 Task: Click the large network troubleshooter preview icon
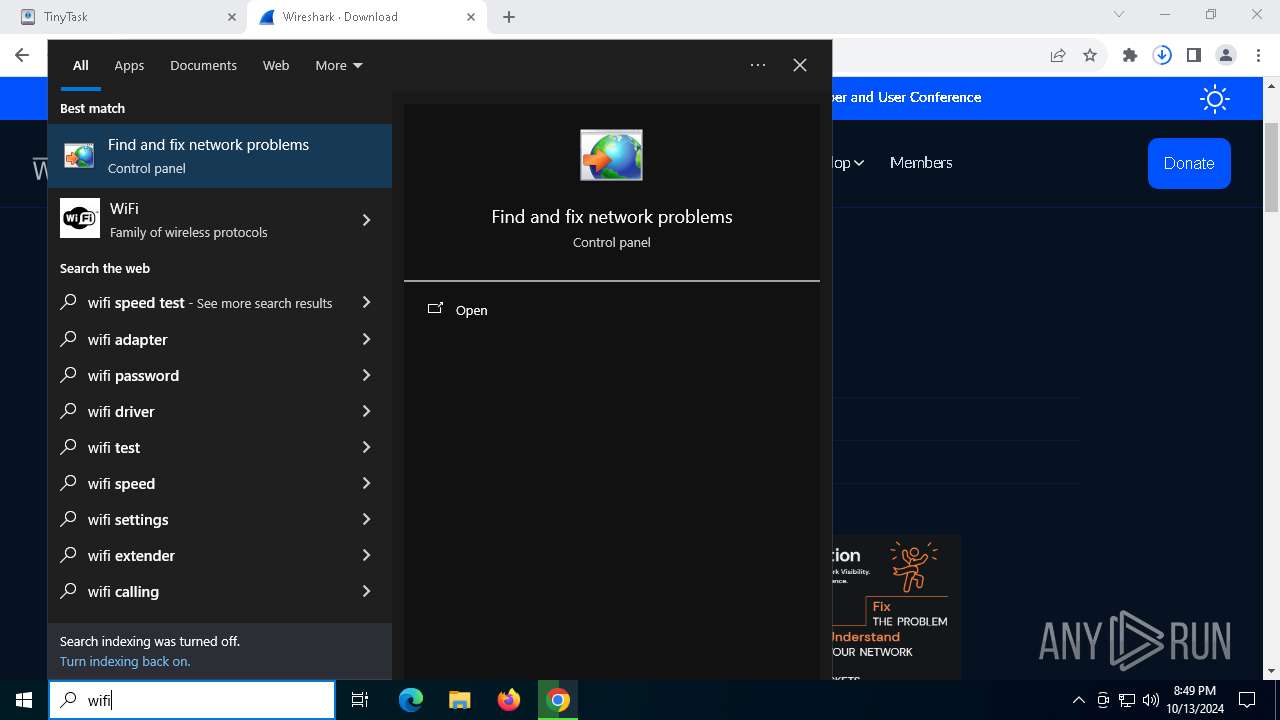click(x=611, y=155)
